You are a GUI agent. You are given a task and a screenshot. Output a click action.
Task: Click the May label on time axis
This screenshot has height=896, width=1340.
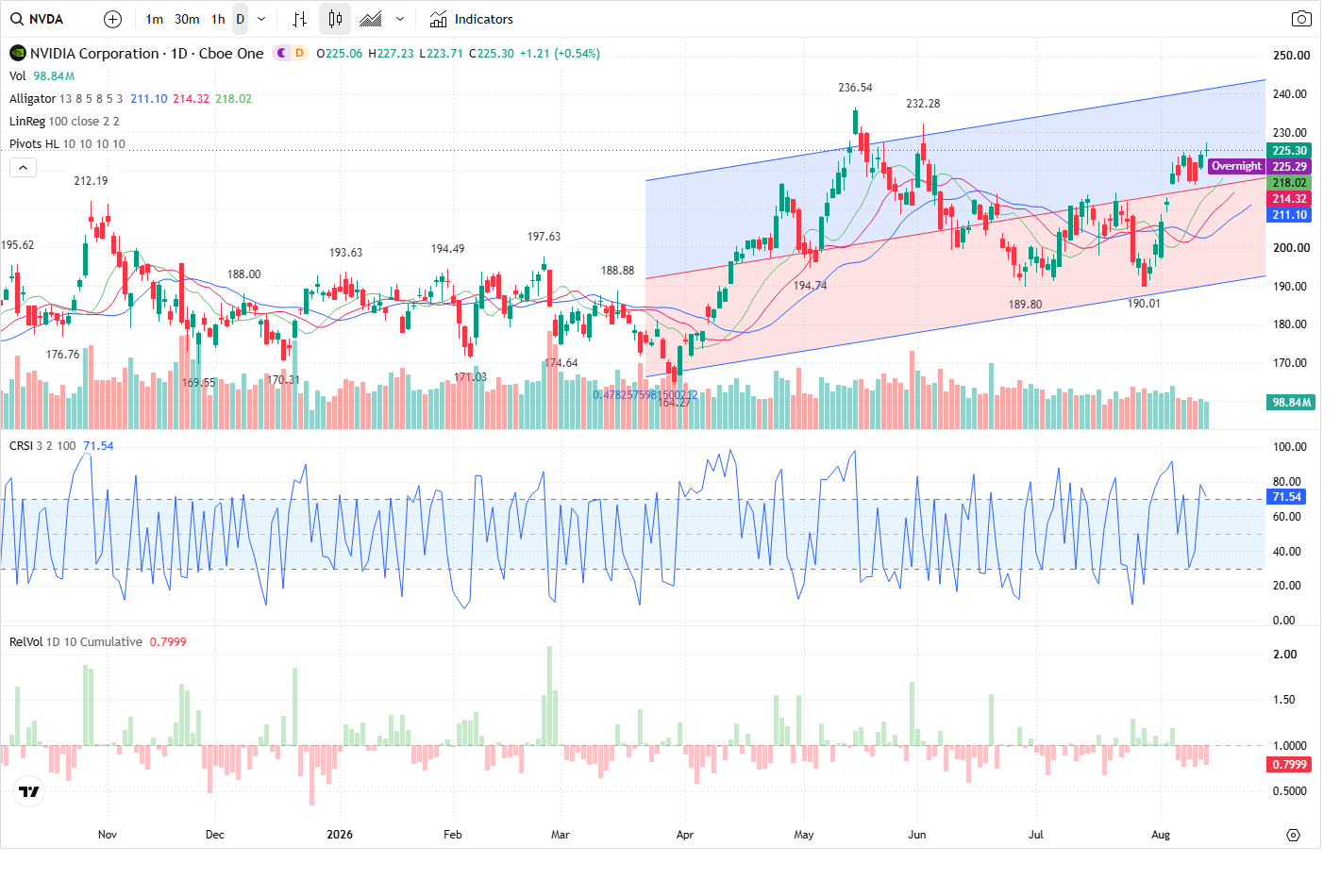(804, 835)
